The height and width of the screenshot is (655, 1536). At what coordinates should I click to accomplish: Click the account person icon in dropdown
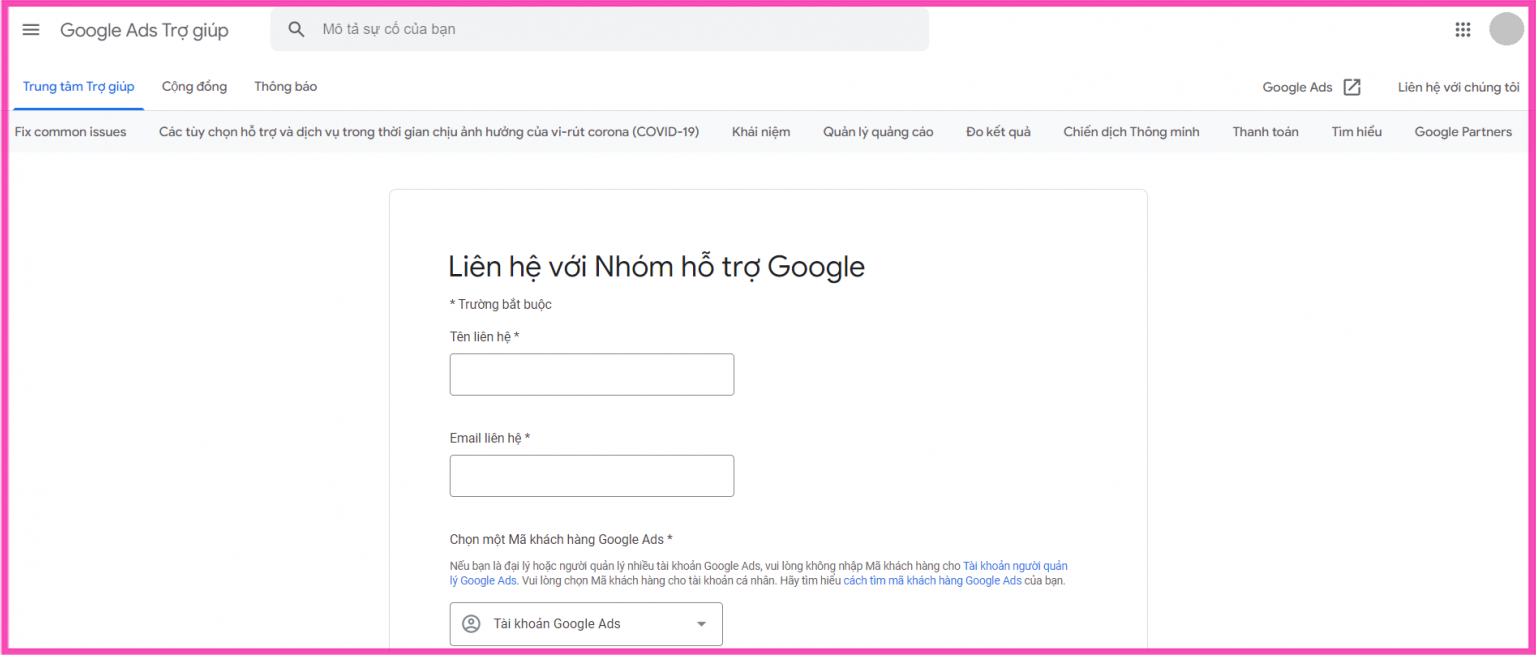[x=471, y=624]
